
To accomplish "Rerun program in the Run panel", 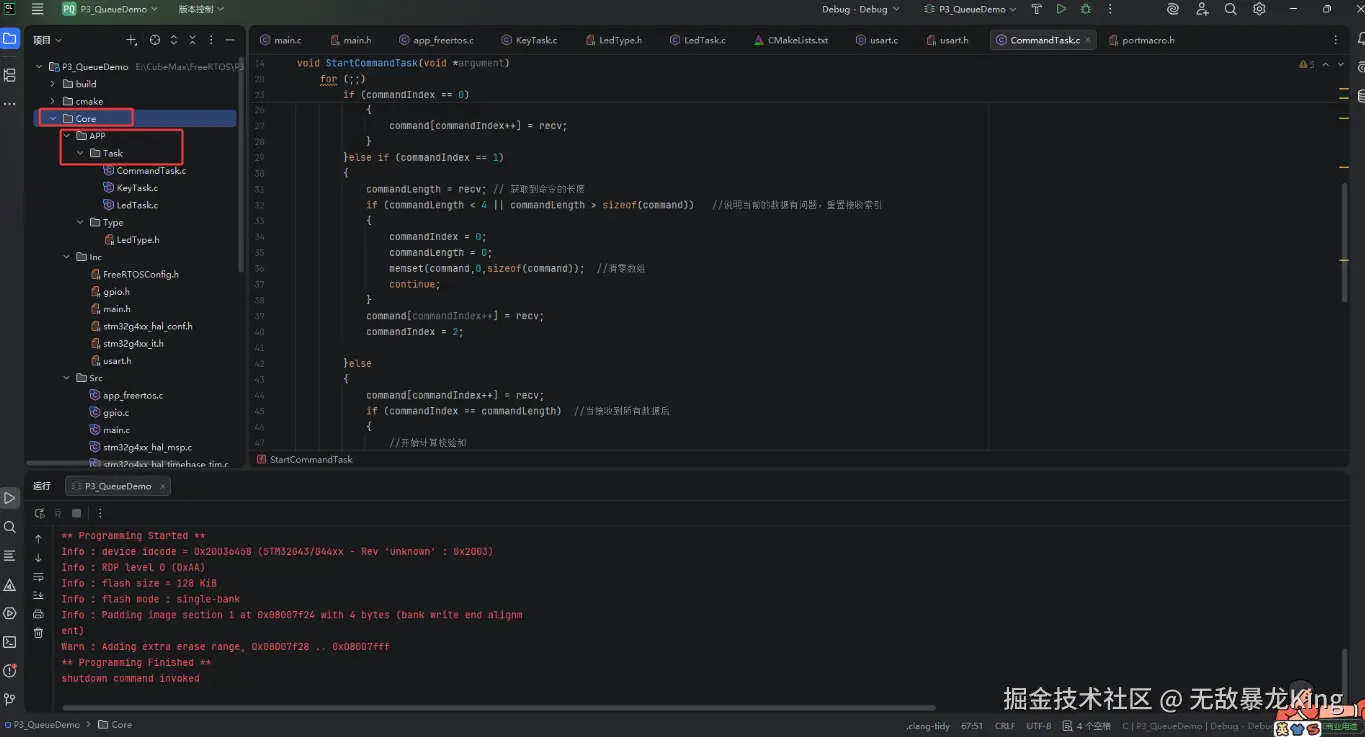I will pyautogui.click(x=39, y=513).
